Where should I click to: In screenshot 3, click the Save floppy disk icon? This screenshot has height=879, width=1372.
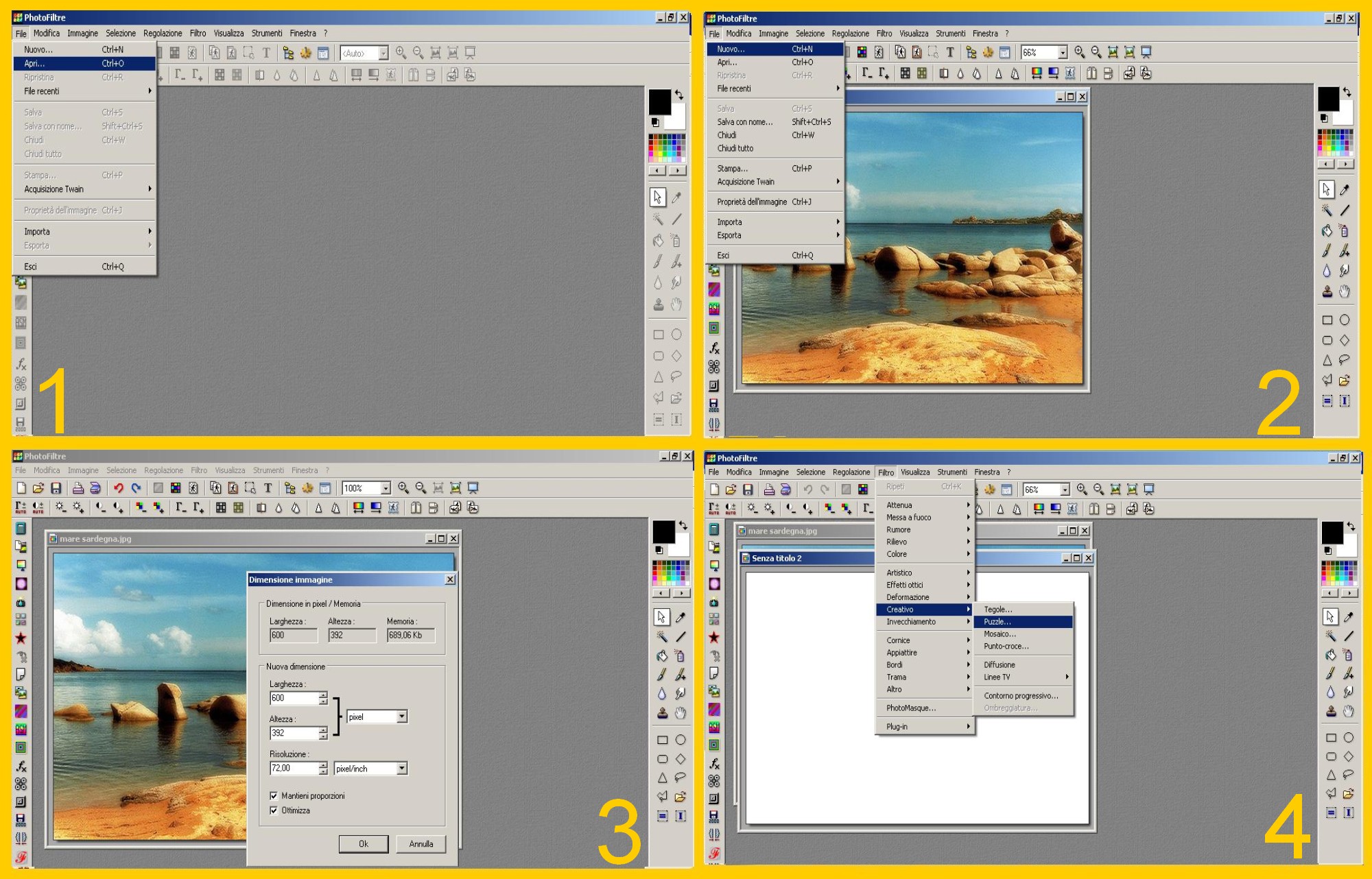click(x=56, y=488)
